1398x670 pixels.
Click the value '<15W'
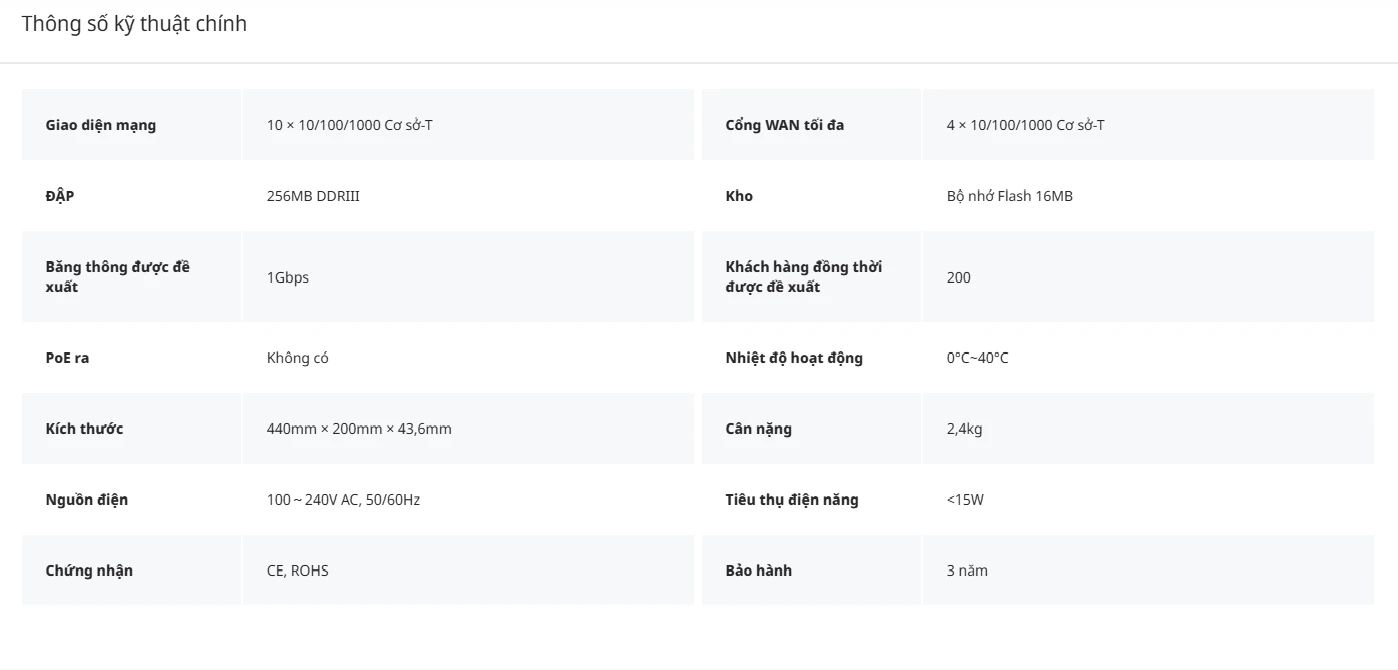point(965,500)
